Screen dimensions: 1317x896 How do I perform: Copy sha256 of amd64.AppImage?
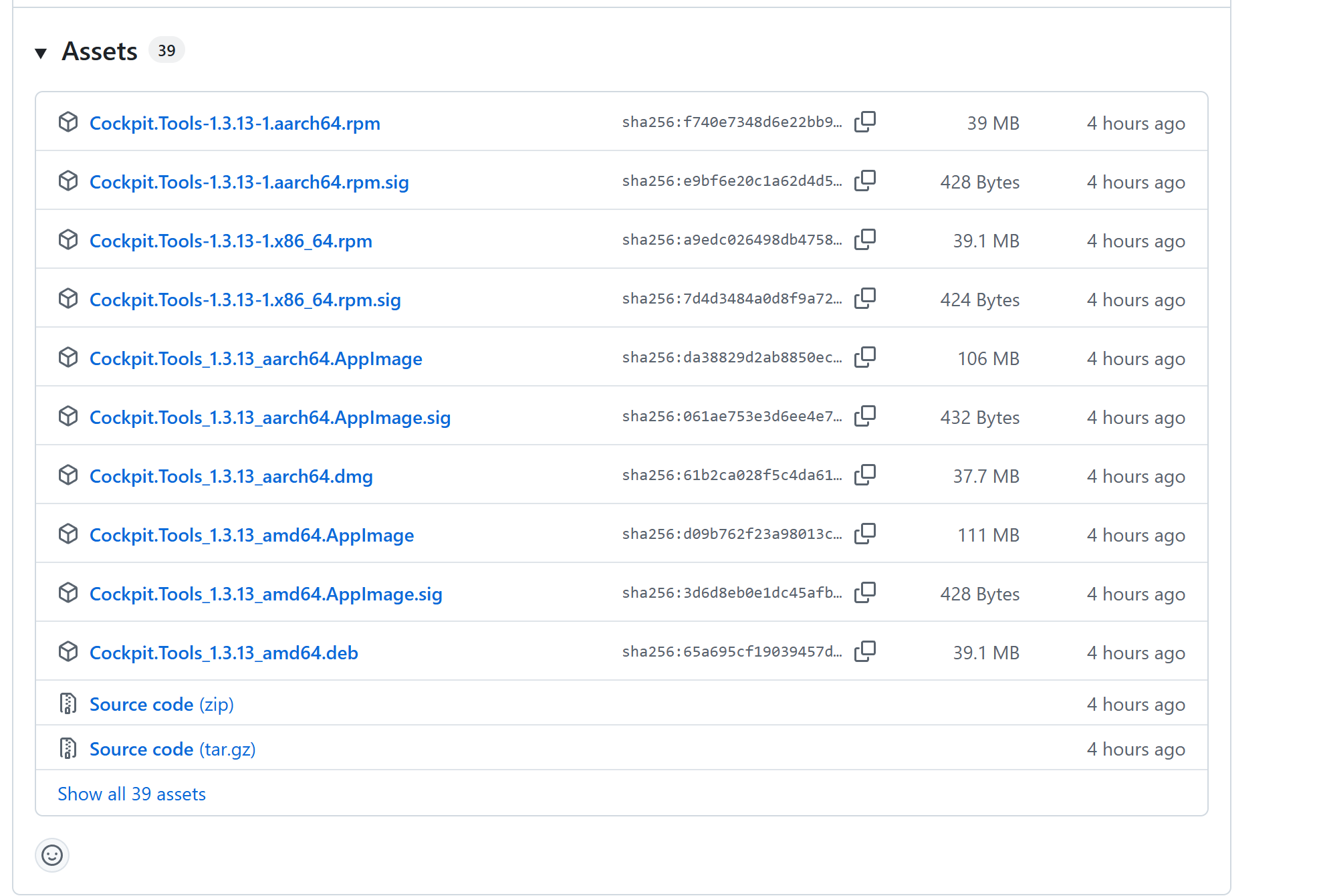click(865, 534)
